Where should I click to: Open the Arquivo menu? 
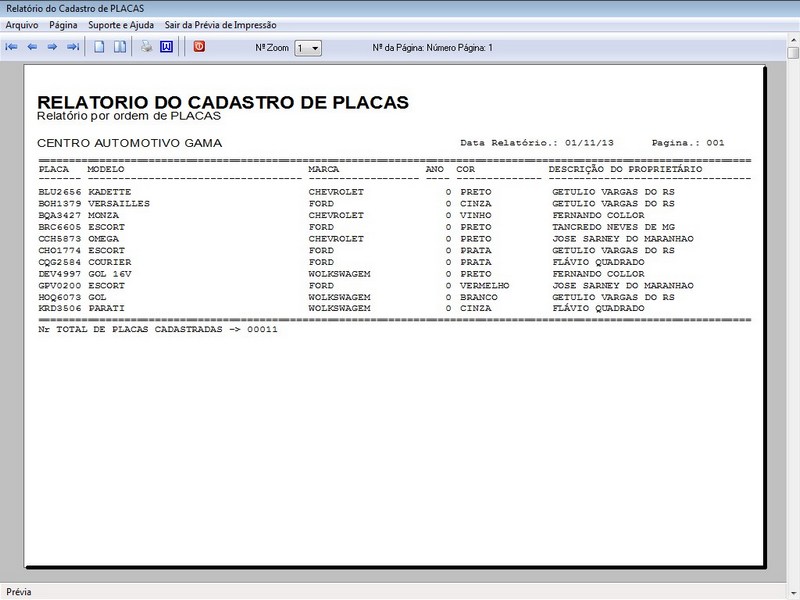pos(21,25)
